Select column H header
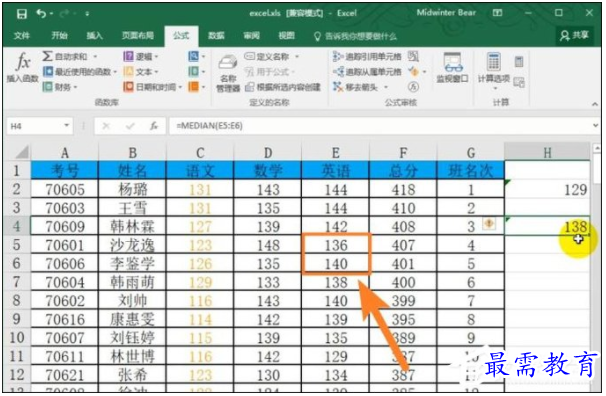This screenshot has width=606, height=396. tap(547, 153)
